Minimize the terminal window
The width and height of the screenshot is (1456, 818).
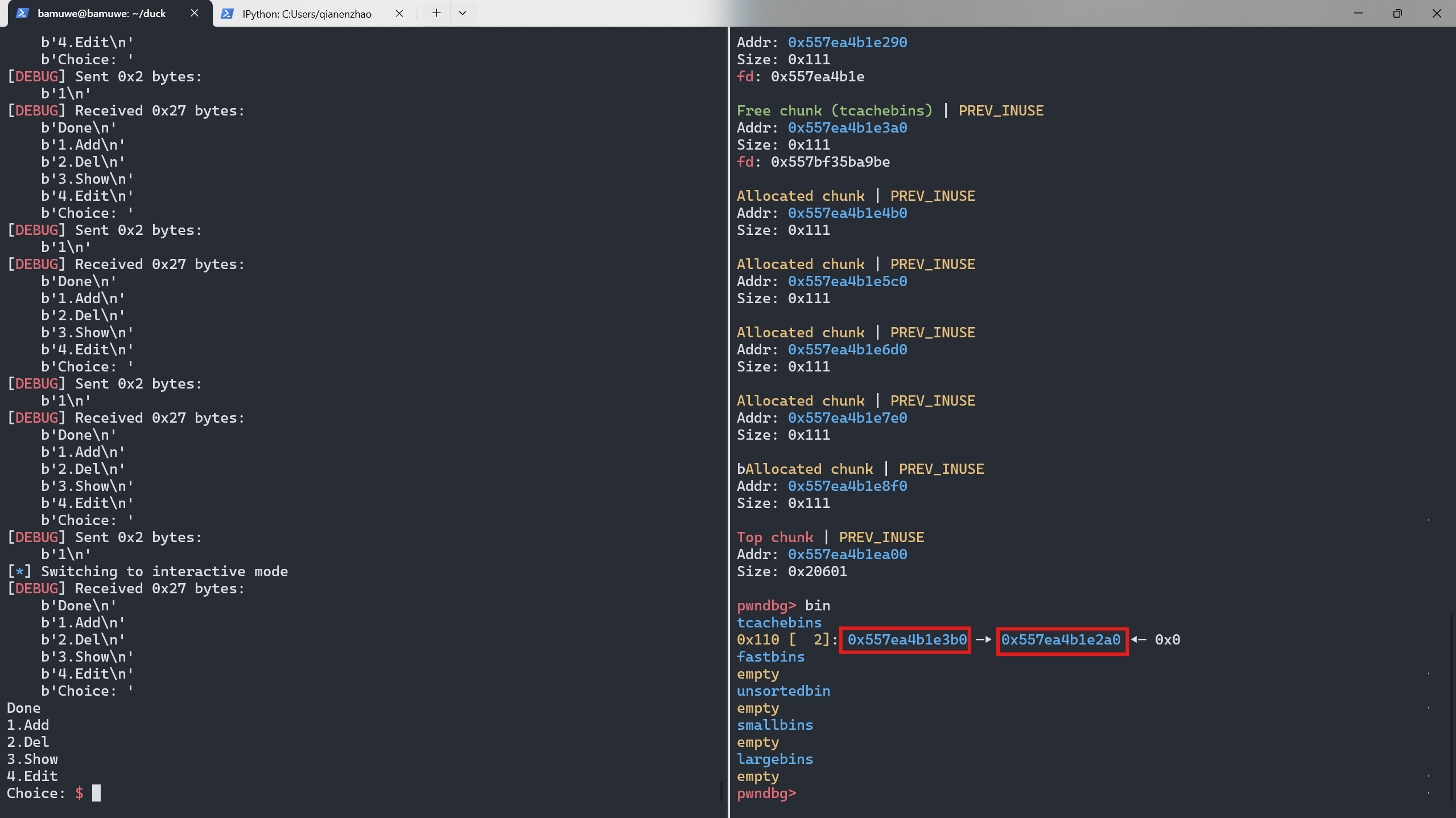tap(1358, 13)
